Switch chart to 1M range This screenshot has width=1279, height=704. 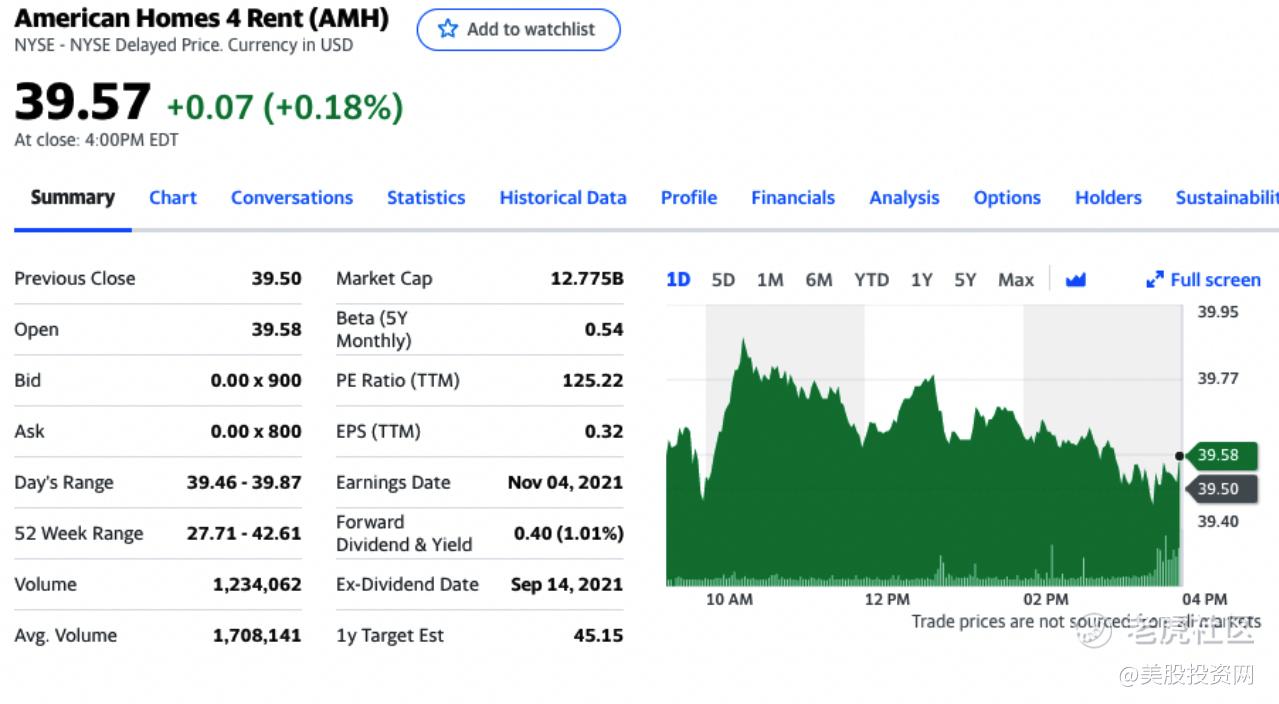tap(770, 280)
